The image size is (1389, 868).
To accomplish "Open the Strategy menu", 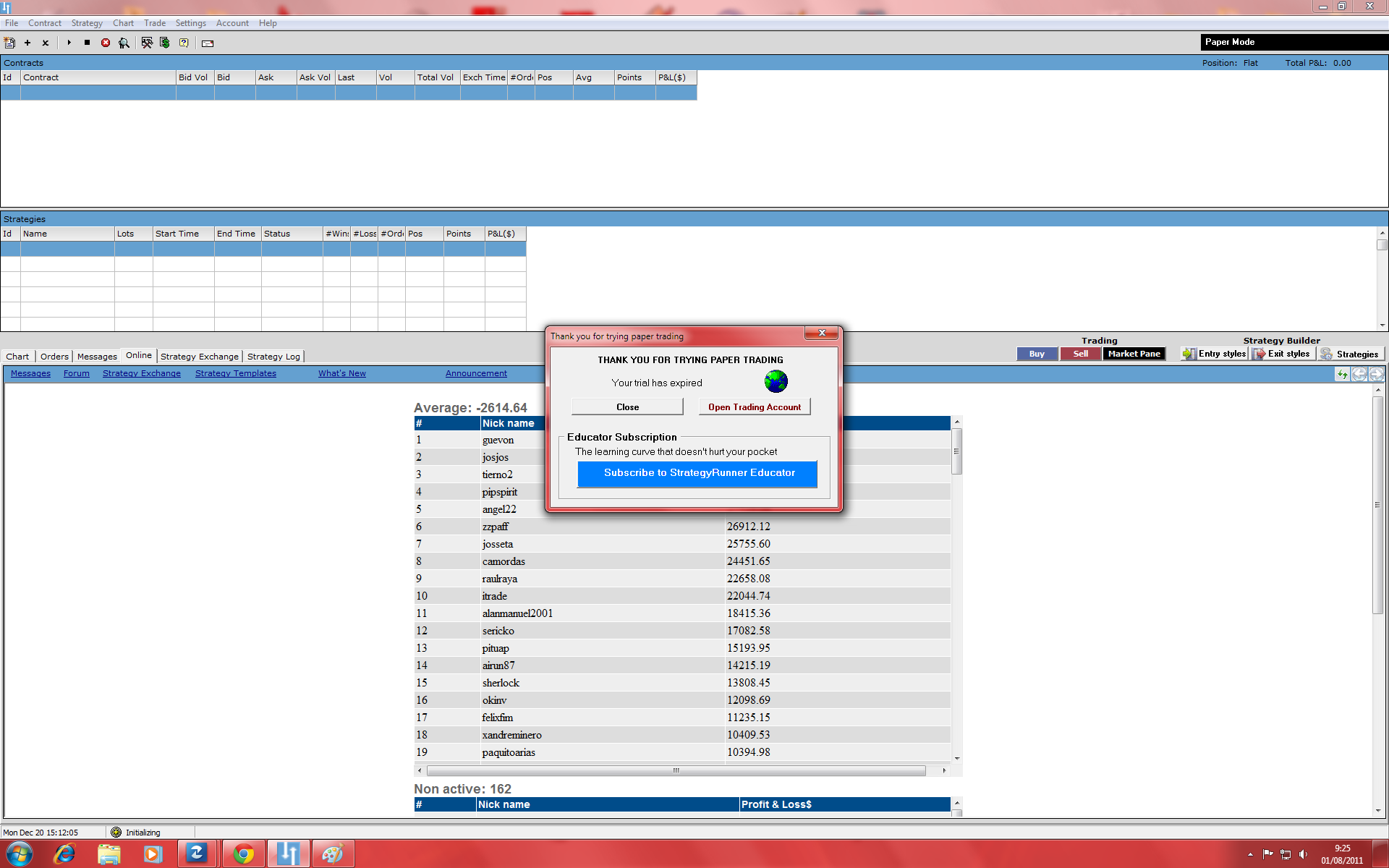I will [87, 23].
